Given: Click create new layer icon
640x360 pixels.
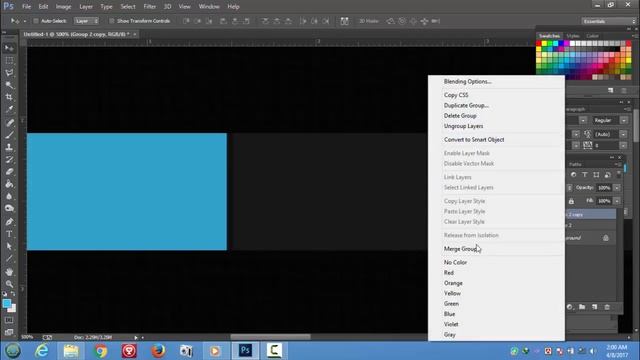Looking at the screenshot, I should (x=595, y=307).
